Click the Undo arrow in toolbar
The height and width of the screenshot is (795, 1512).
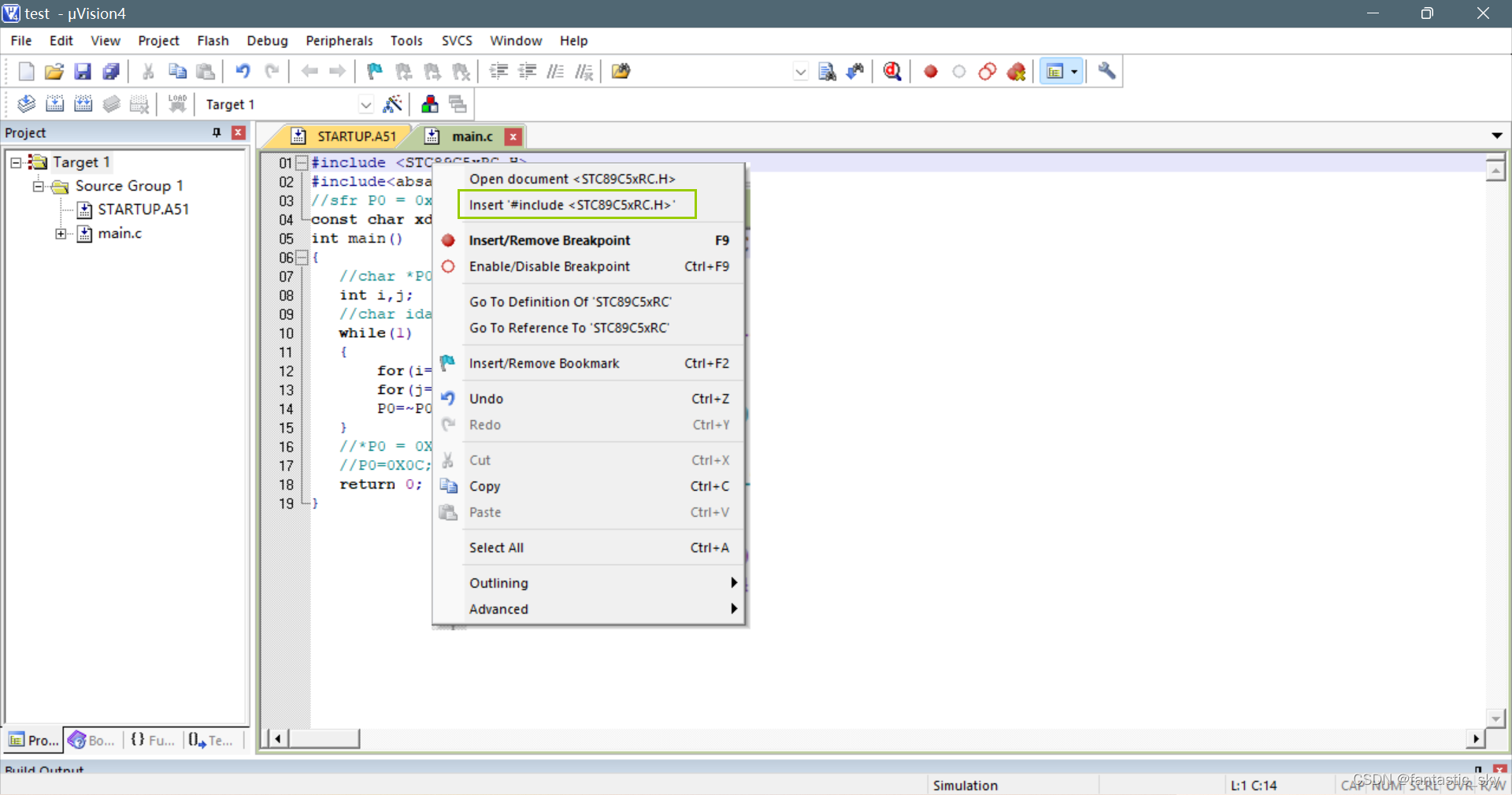click(243, 72)
